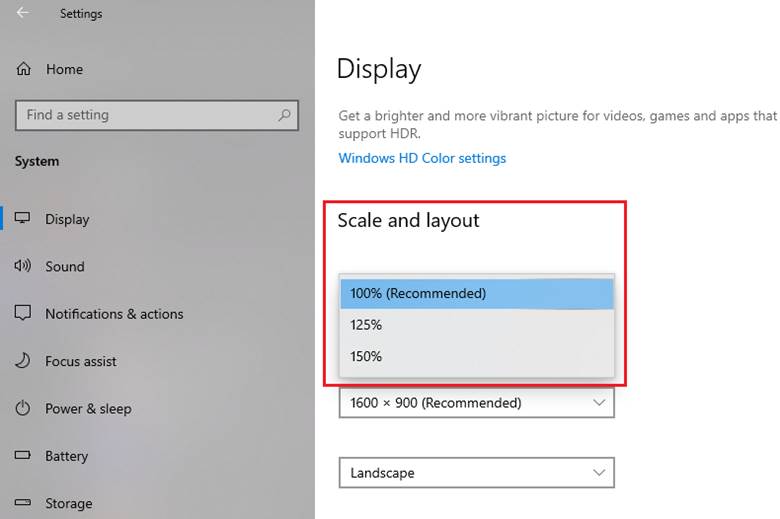Image resolution: width=780 pixels, height=519 pixels.
Task: Select 100% (Recommended) scale option
Action: (476, 293)
